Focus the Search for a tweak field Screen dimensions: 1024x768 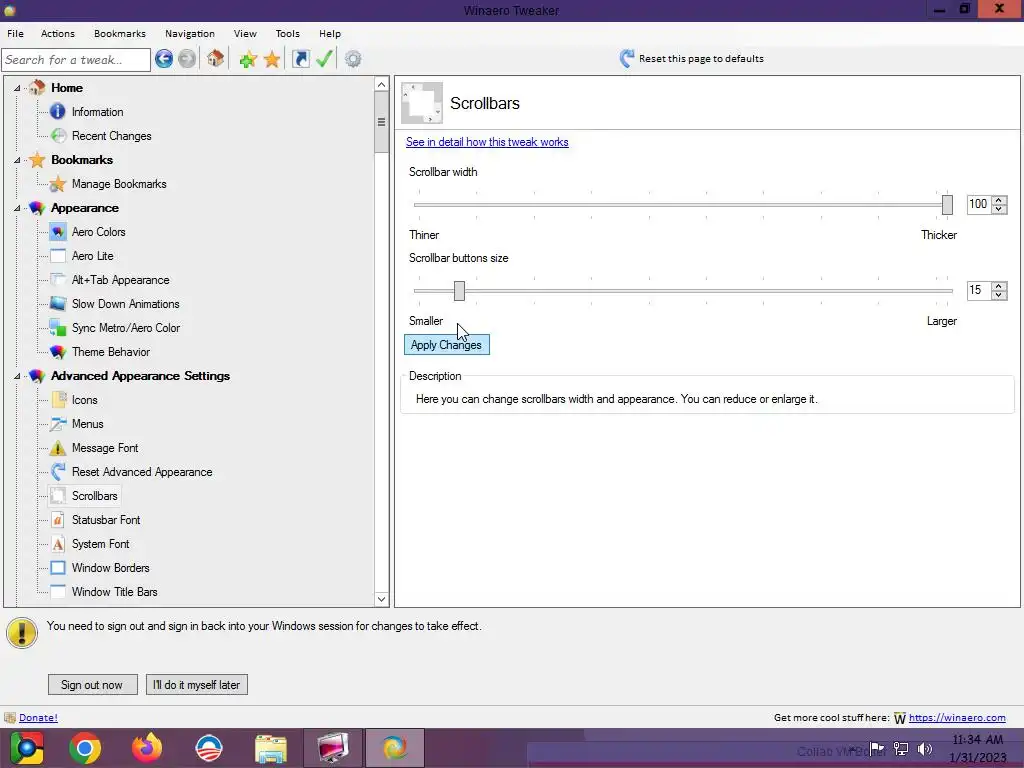click(x=76, y=59)
